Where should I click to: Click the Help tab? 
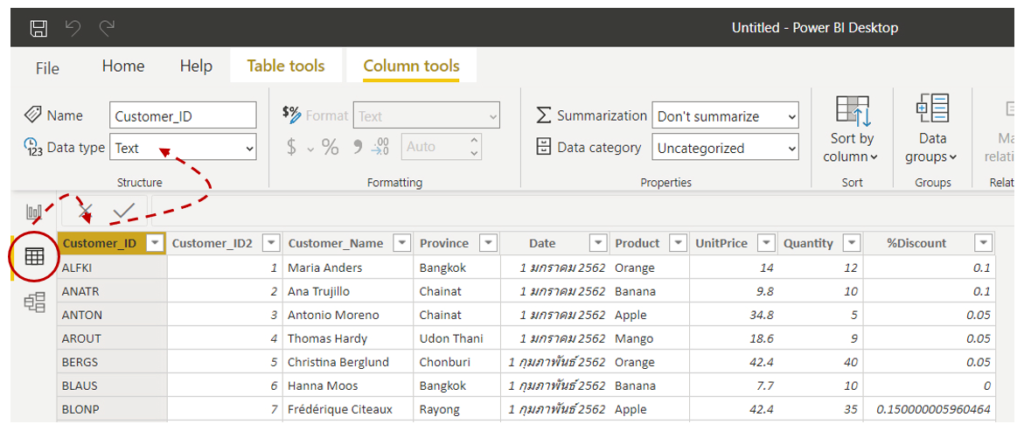[x=196, y=66]
